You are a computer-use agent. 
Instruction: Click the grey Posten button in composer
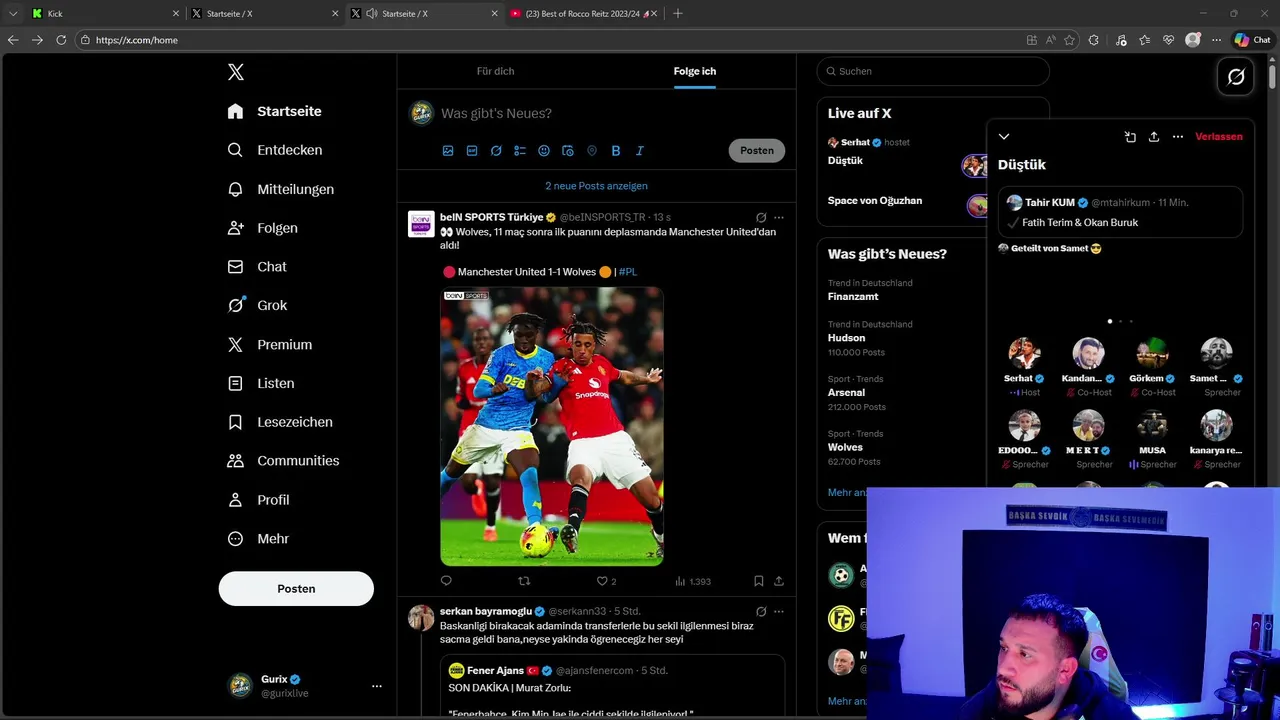tap(757, 150)
